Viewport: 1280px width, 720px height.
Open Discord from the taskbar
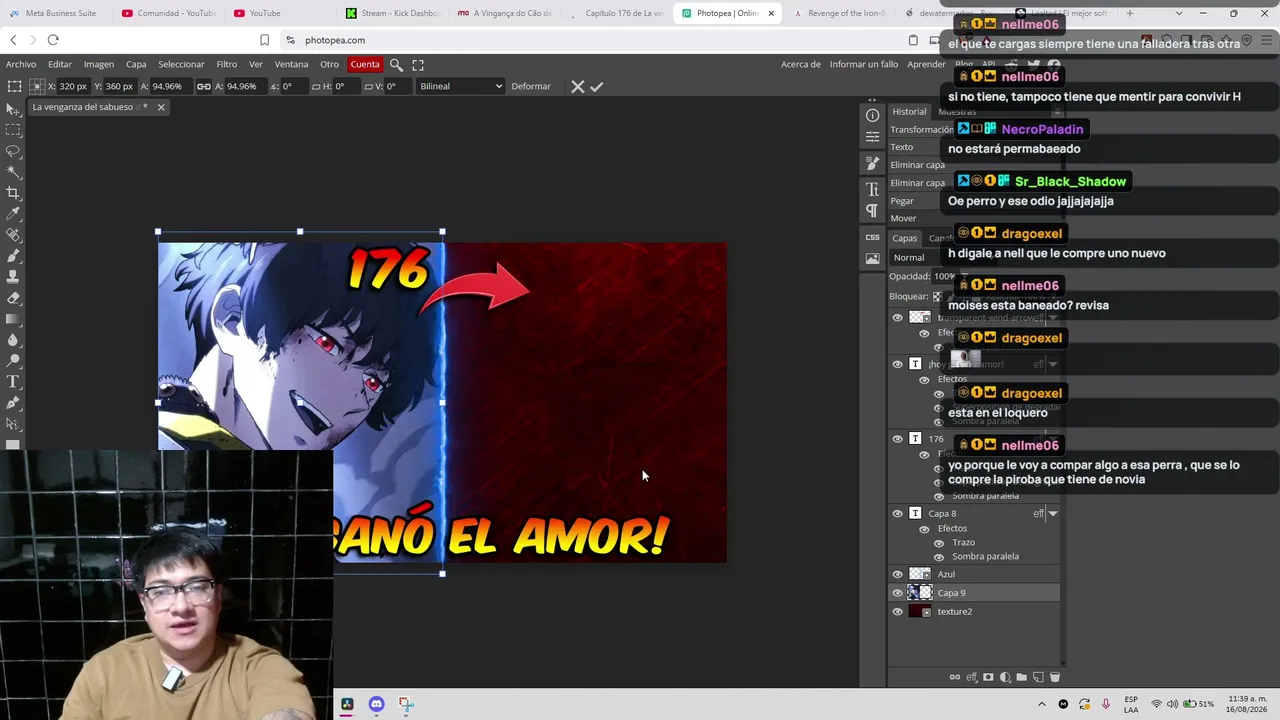click(x=376, y=704)
